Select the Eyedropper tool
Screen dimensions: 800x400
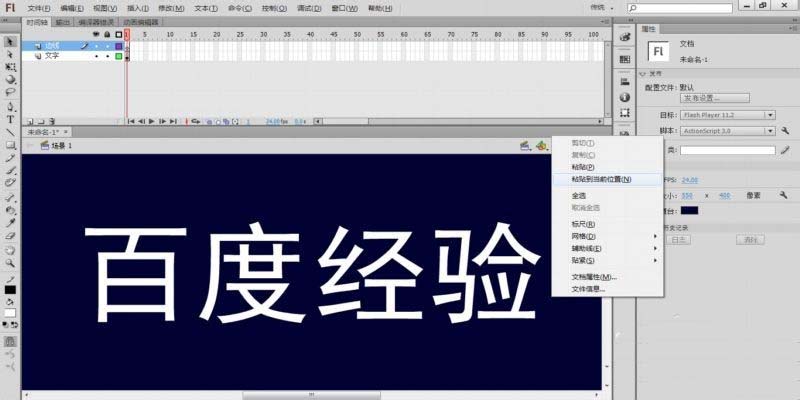(10, 223)
